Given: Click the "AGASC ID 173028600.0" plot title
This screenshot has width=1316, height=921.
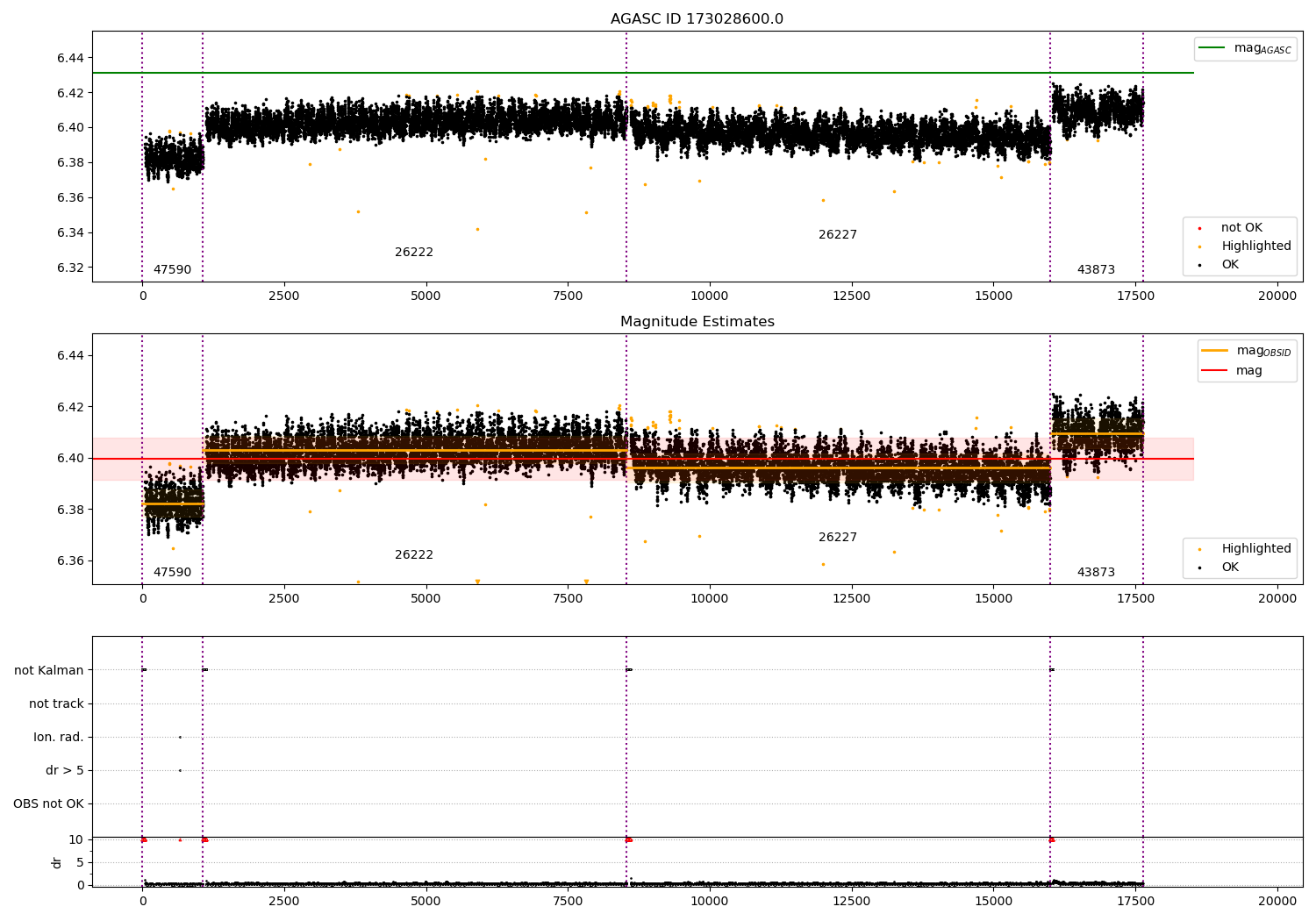Looking at the screenshot, I should point(697,19).
